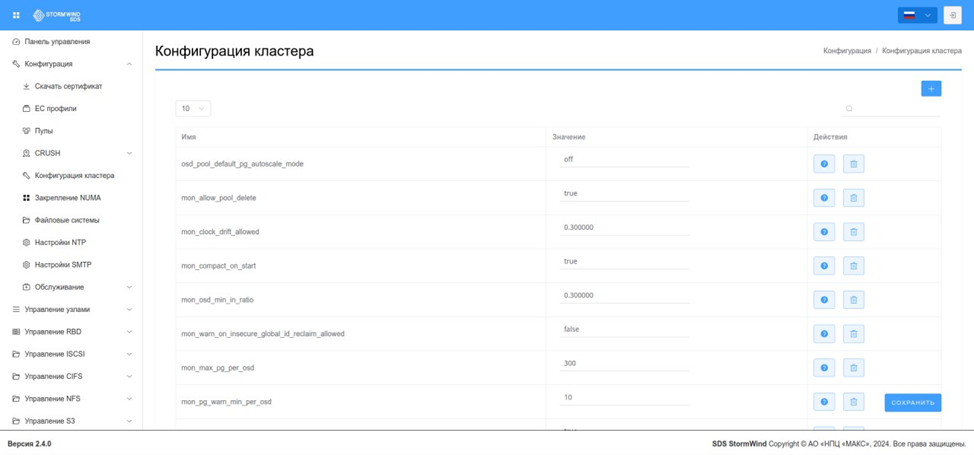Edit mon_max_pg_per_osd value 300
Viewport: 974px width, 455px height.
[x=624, y=363]
